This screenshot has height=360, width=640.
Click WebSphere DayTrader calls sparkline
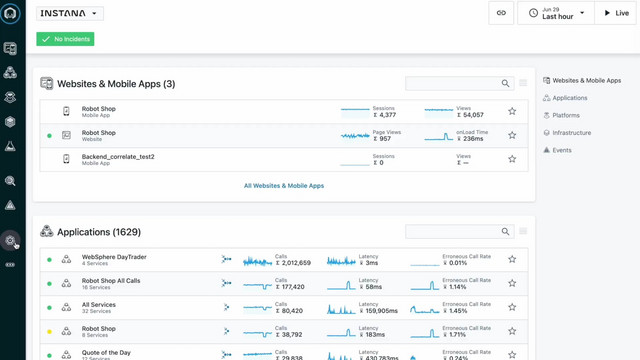tap(258, 261)
